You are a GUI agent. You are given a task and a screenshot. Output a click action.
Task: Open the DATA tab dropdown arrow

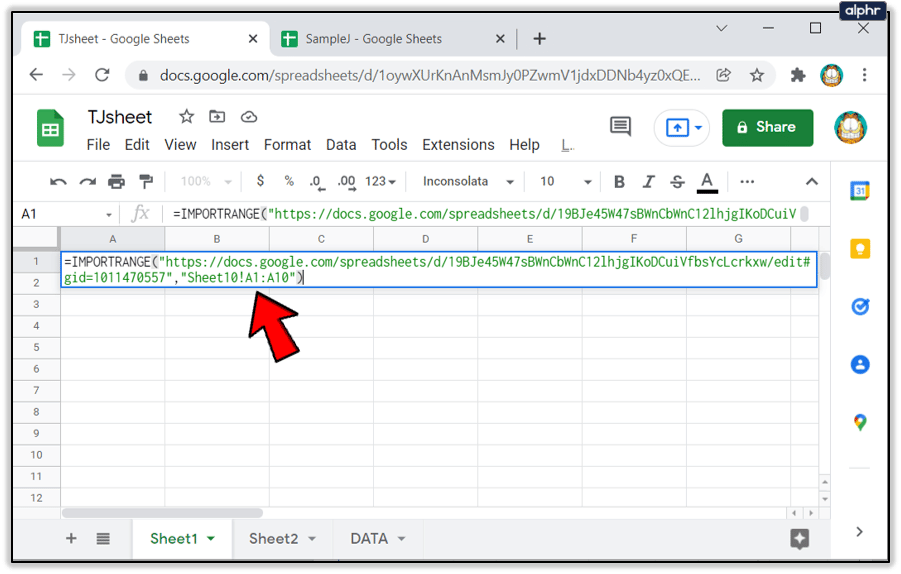(x=401, y=539)
